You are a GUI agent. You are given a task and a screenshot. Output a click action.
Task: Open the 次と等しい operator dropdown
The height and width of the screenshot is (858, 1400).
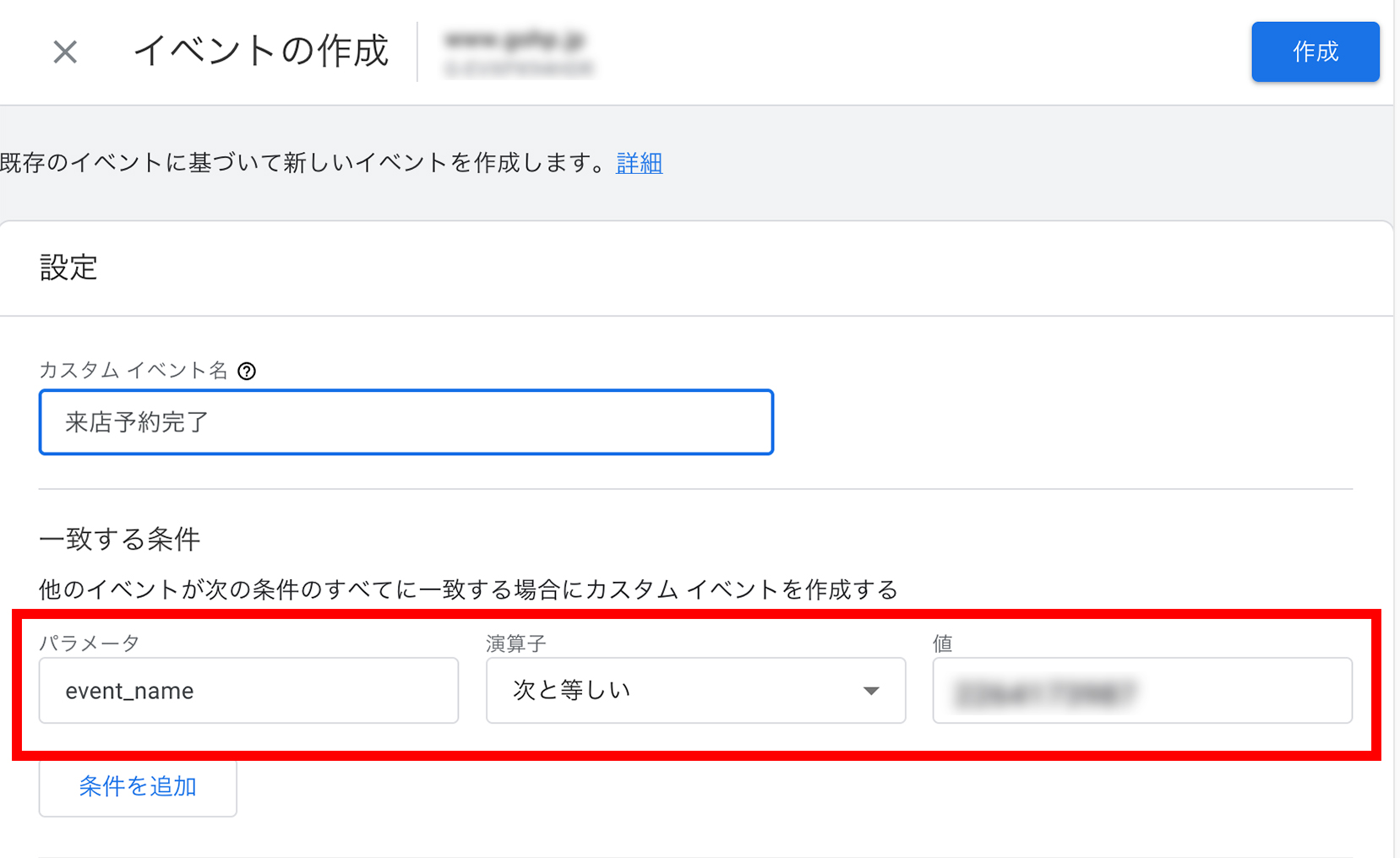695,691
